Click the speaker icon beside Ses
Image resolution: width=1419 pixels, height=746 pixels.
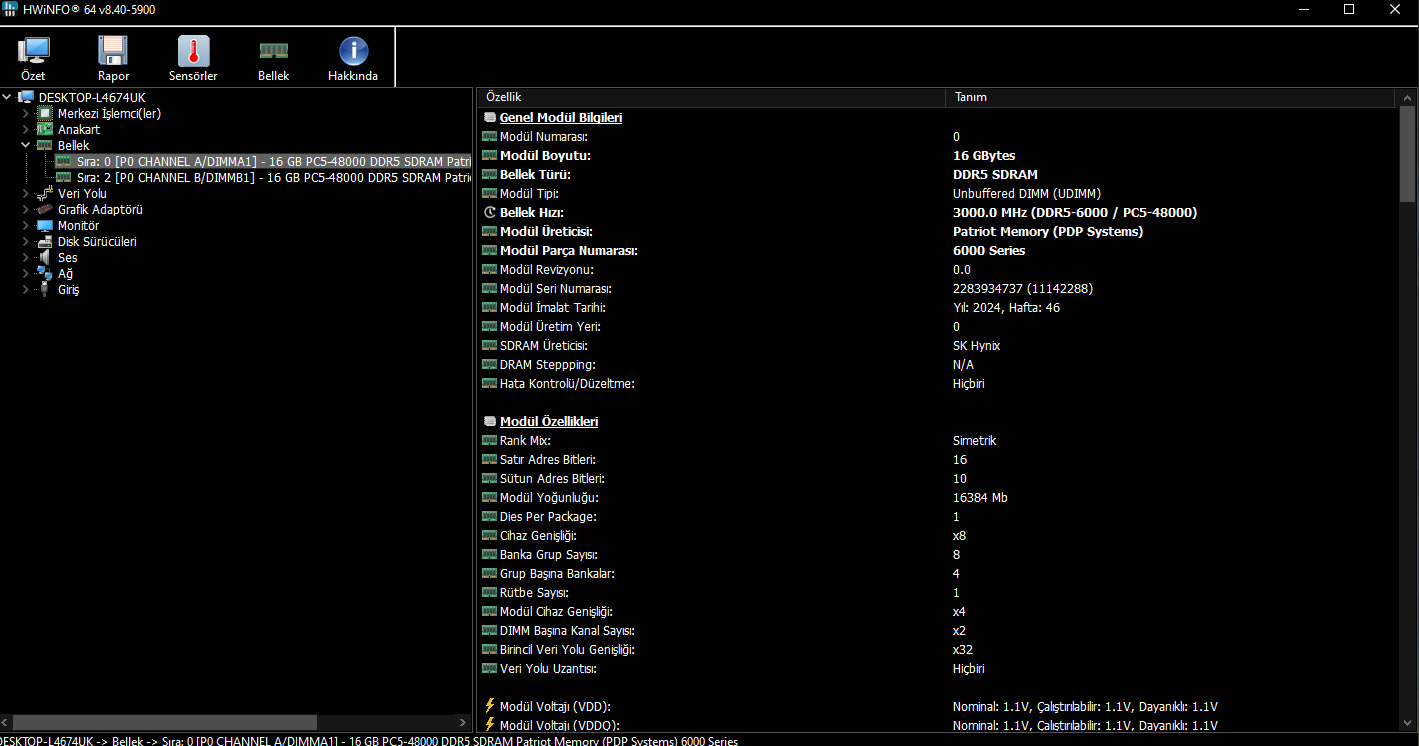click(45, 257)
